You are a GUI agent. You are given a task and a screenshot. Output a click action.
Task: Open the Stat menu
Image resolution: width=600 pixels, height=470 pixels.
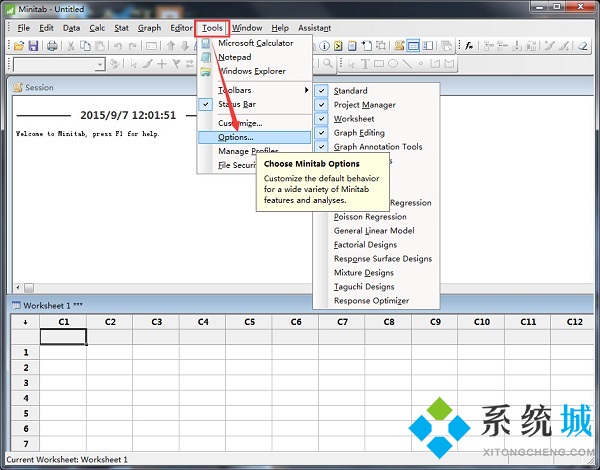point(121,28)
